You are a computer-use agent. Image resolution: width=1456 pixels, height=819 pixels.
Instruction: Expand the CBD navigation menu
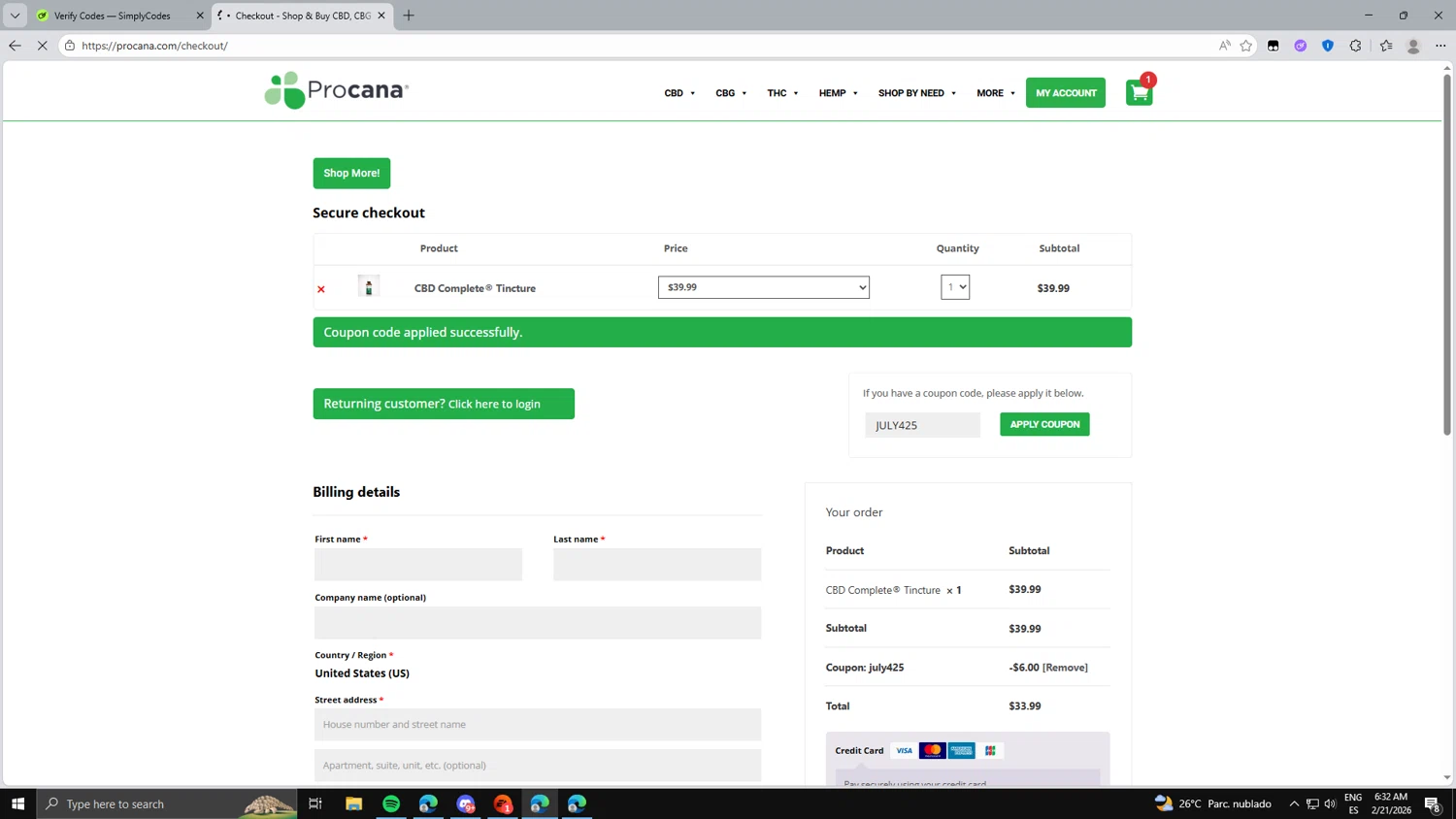(x=679, y=93)
